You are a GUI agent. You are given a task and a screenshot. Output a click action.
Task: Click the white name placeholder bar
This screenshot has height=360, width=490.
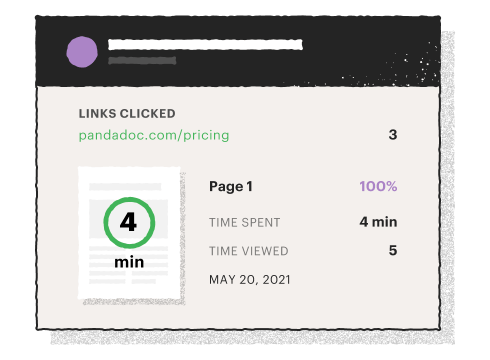tap(205, 45)
